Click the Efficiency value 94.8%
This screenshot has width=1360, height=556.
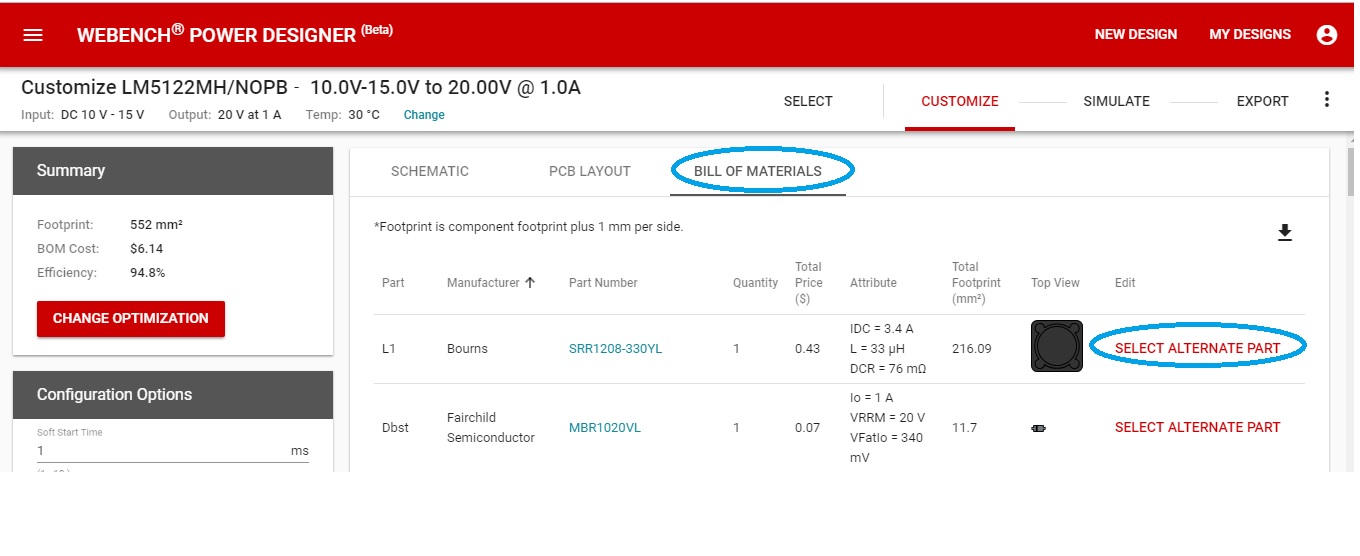pyautogui.click(x=148, y=273)
